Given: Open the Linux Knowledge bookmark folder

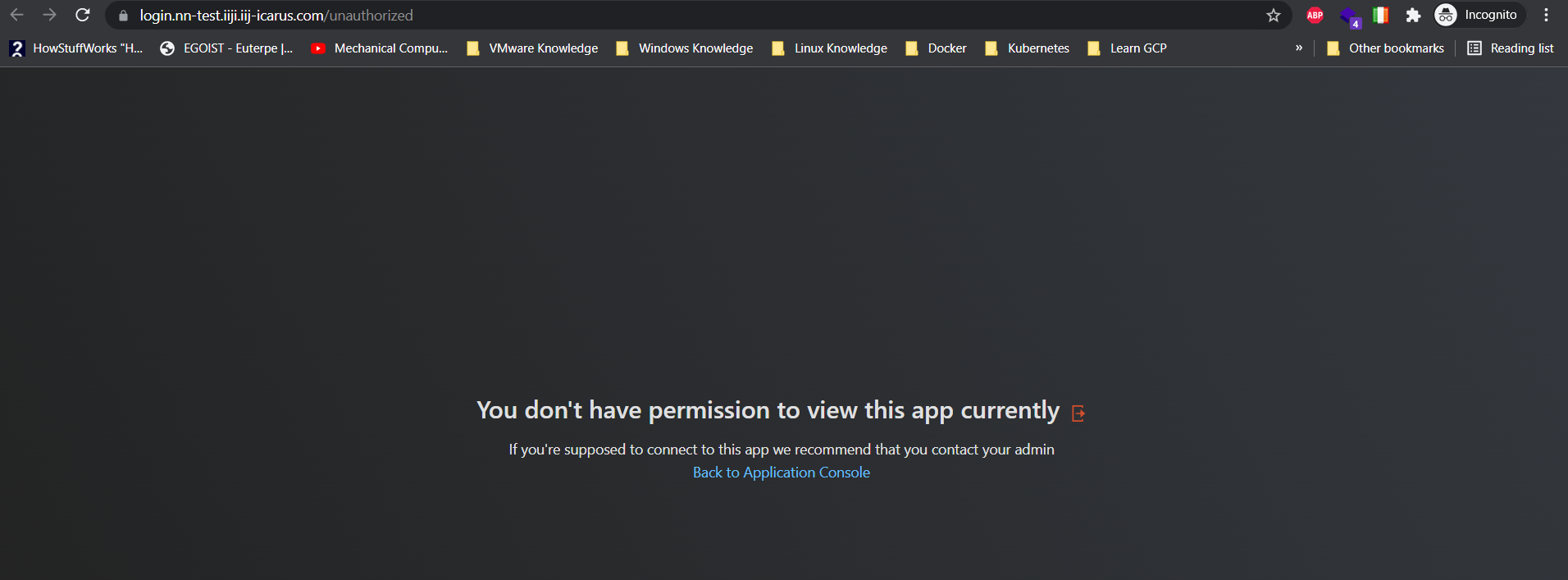Looking at the screenshot, I should click(830, 48).
